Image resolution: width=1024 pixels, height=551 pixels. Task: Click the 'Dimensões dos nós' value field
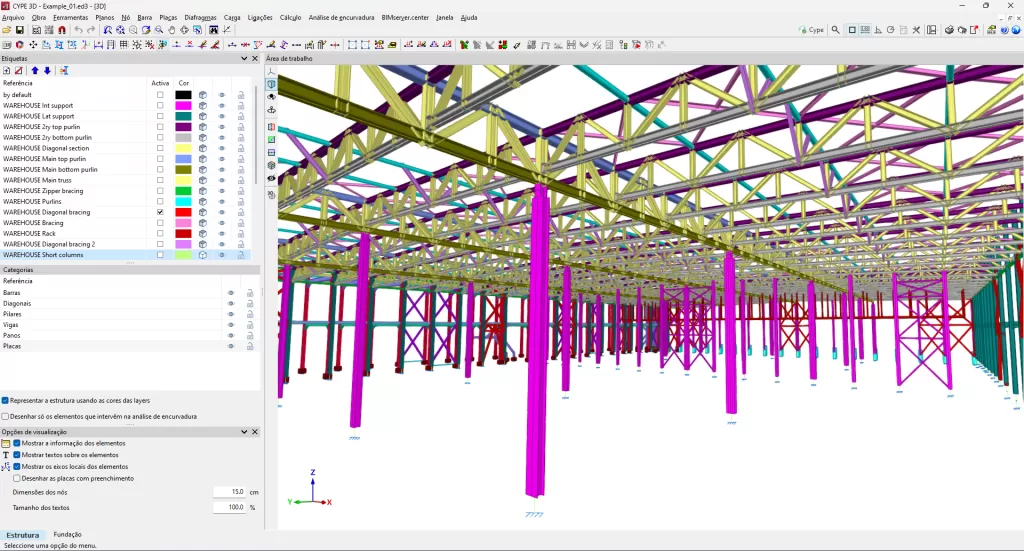pos(229,492)
